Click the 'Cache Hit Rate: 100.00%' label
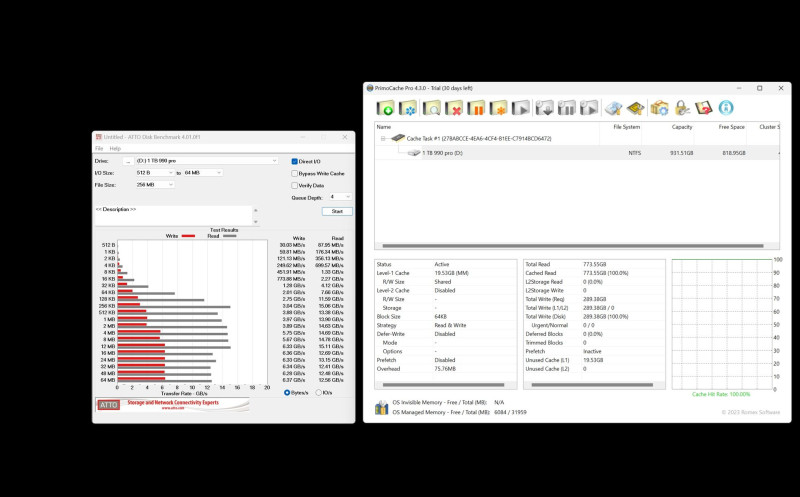Screen dimensions: 800x497 click(x=721, y=394)
